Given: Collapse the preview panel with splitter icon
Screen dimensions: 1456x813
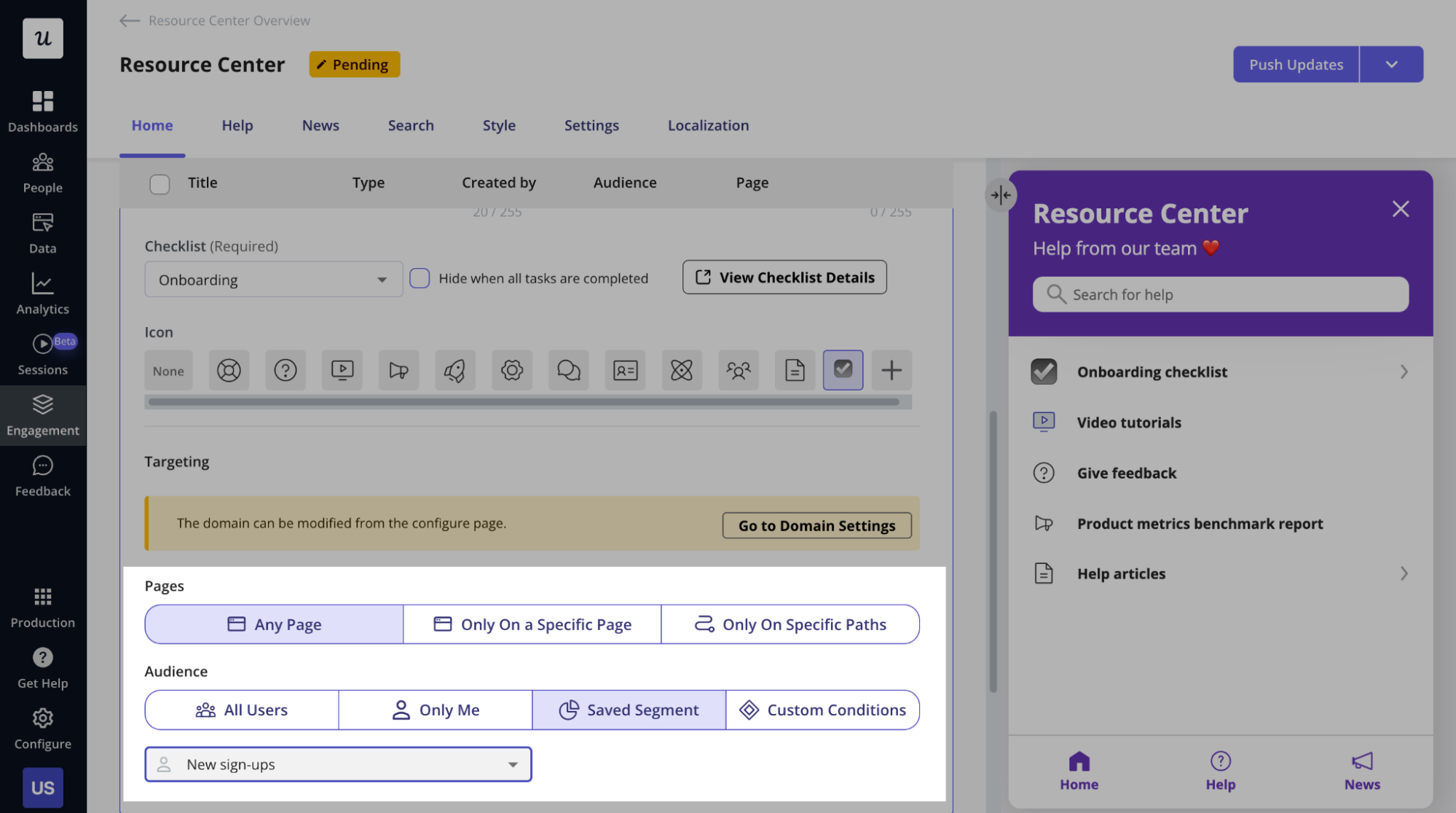Looking at the screenshot, I should (x=1001, y=195).
